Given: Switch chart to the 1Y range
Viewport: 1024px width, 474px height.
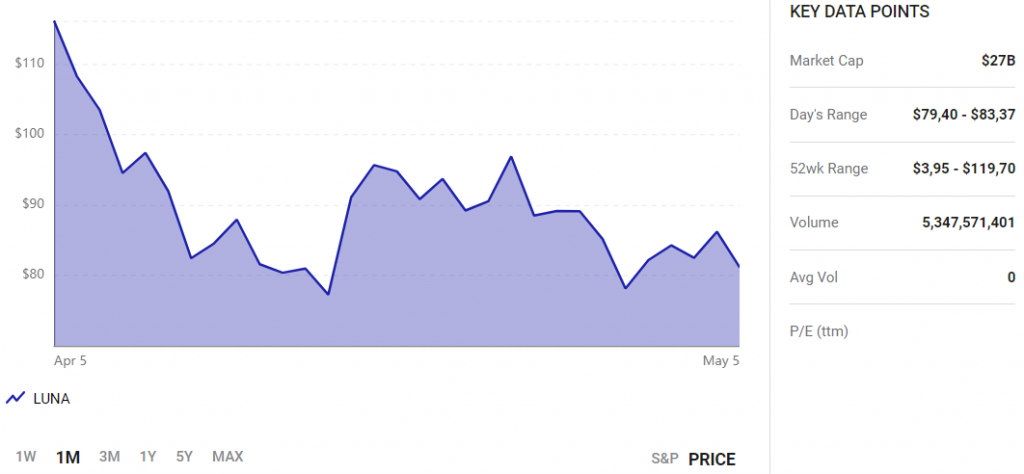Looking at the screenshot, I should pos(148,456).
